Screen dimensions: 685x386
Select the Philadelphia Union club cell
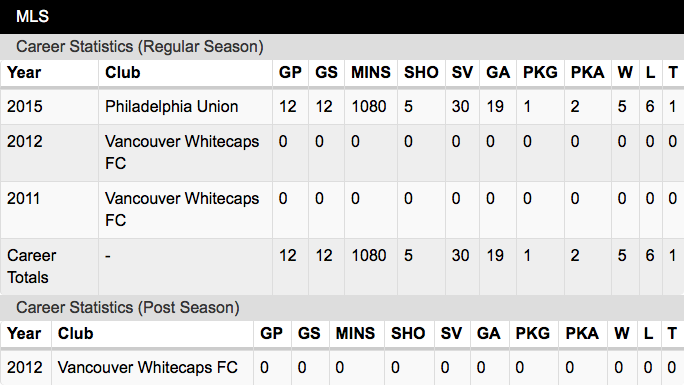[171, 107]
